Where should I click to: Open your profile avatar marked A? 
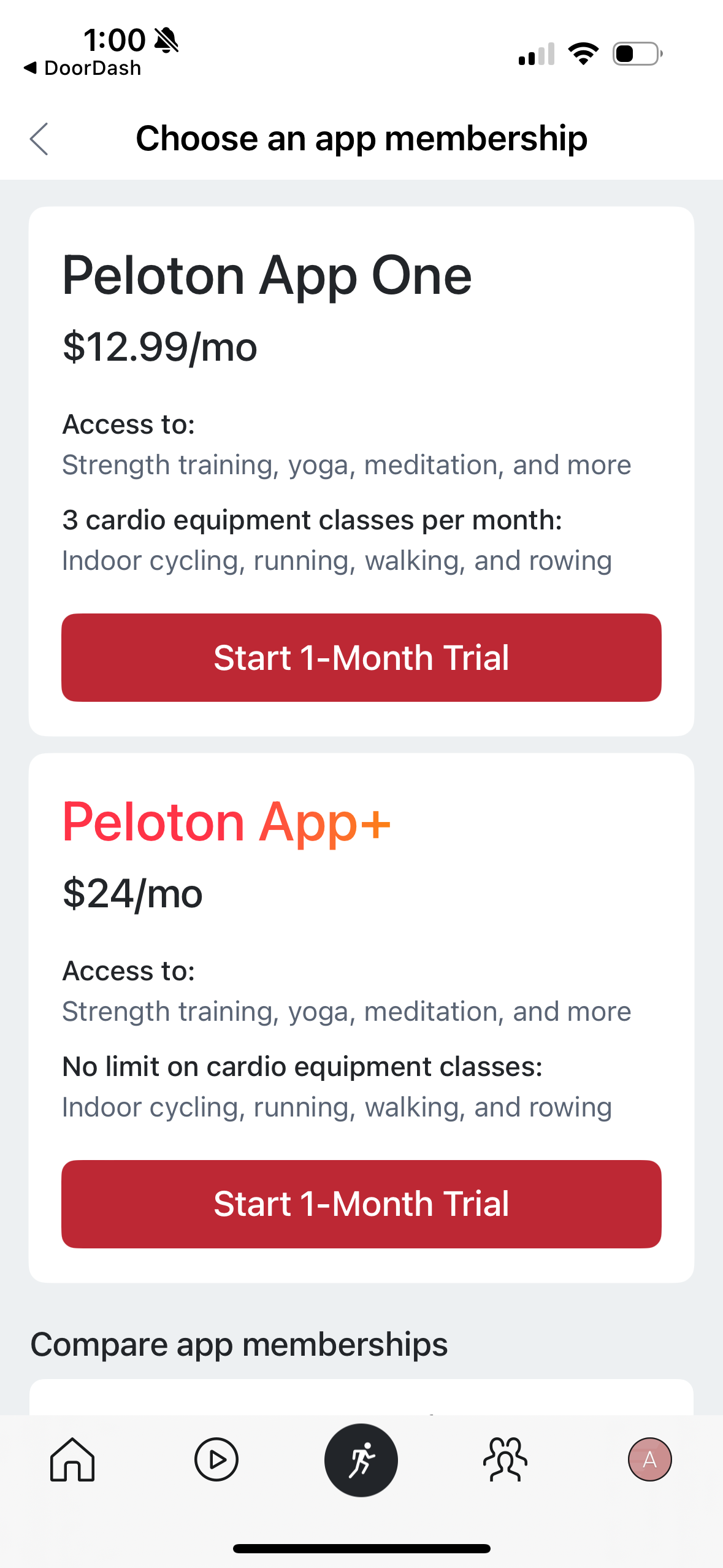coord(651,1460)
